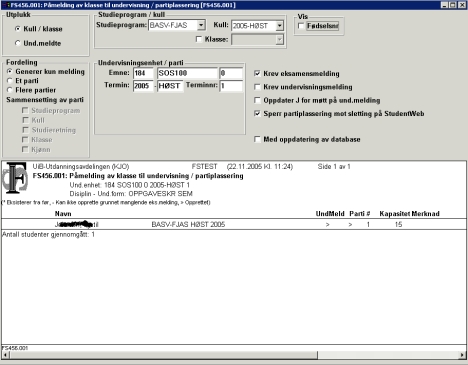Select the Et parti option
This screenshot has height=365, width=468.
pyautogui.click(x=10, y=81)
